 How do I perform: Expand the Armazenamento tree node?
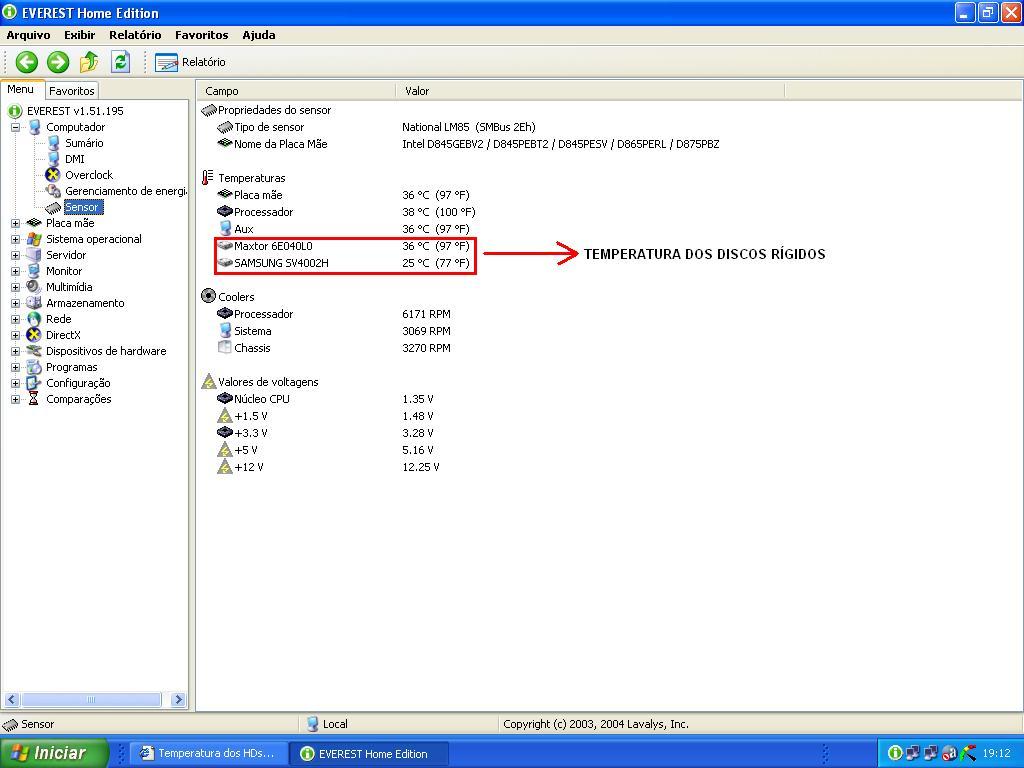coord(16,304)
